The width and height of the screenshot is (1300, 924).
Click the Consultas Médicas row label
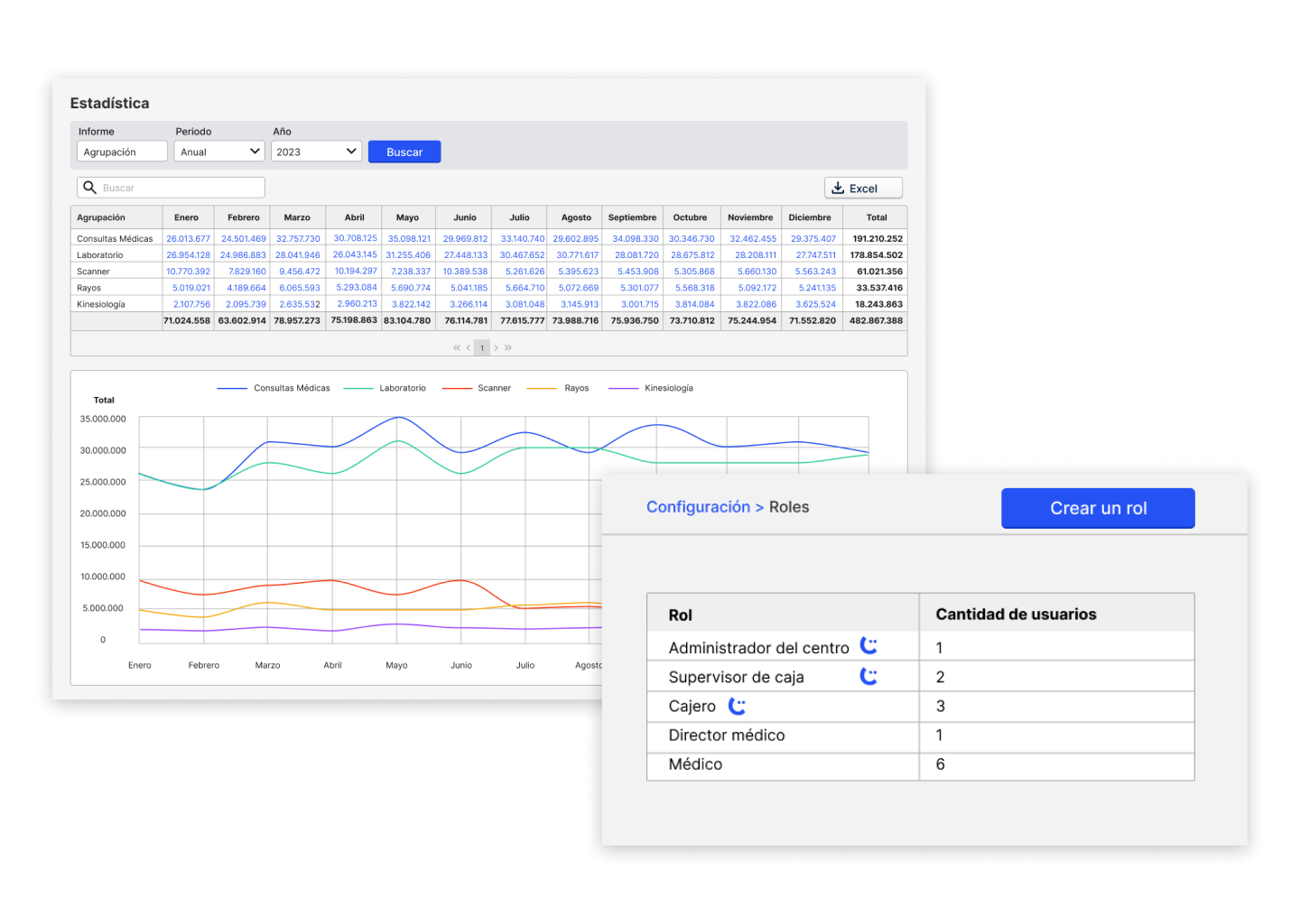tap(115, 239)
